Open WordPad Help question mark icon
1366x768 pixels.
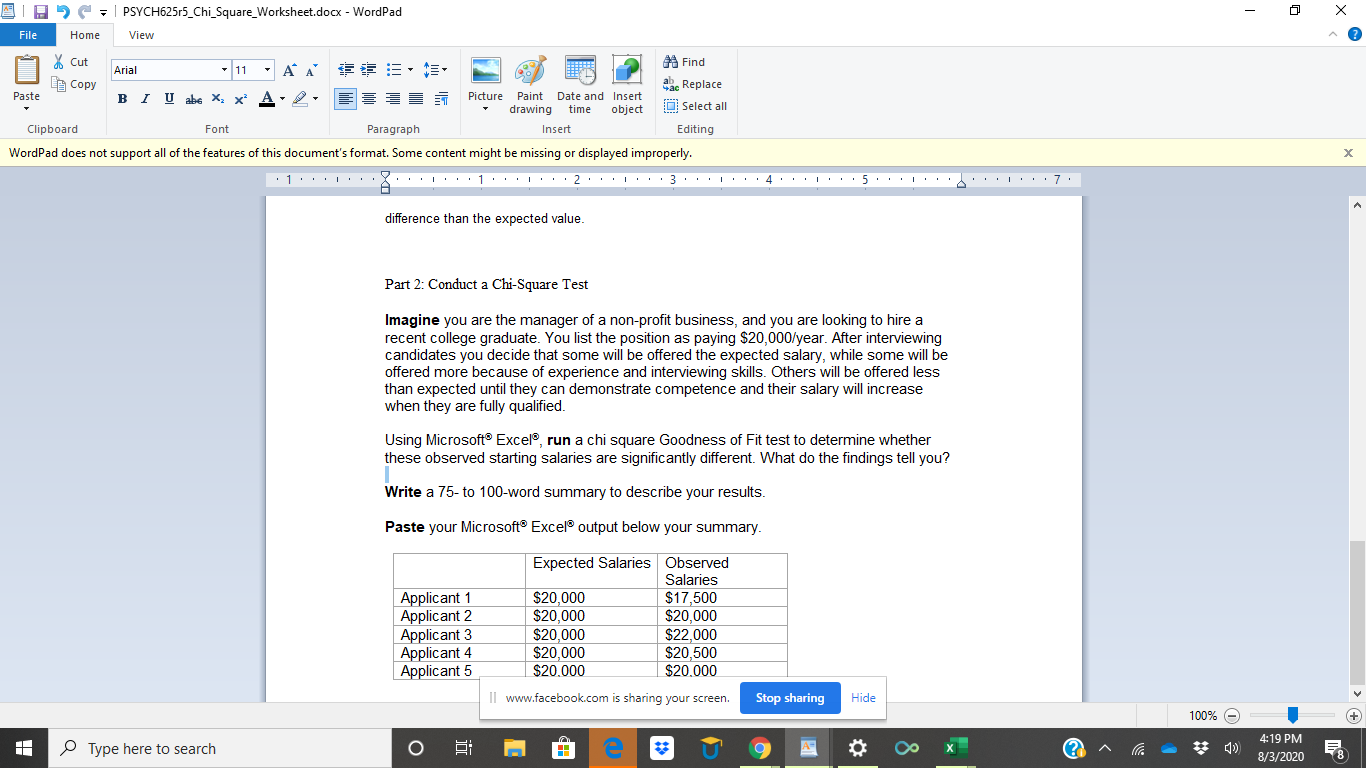(x=1354, y=35)
